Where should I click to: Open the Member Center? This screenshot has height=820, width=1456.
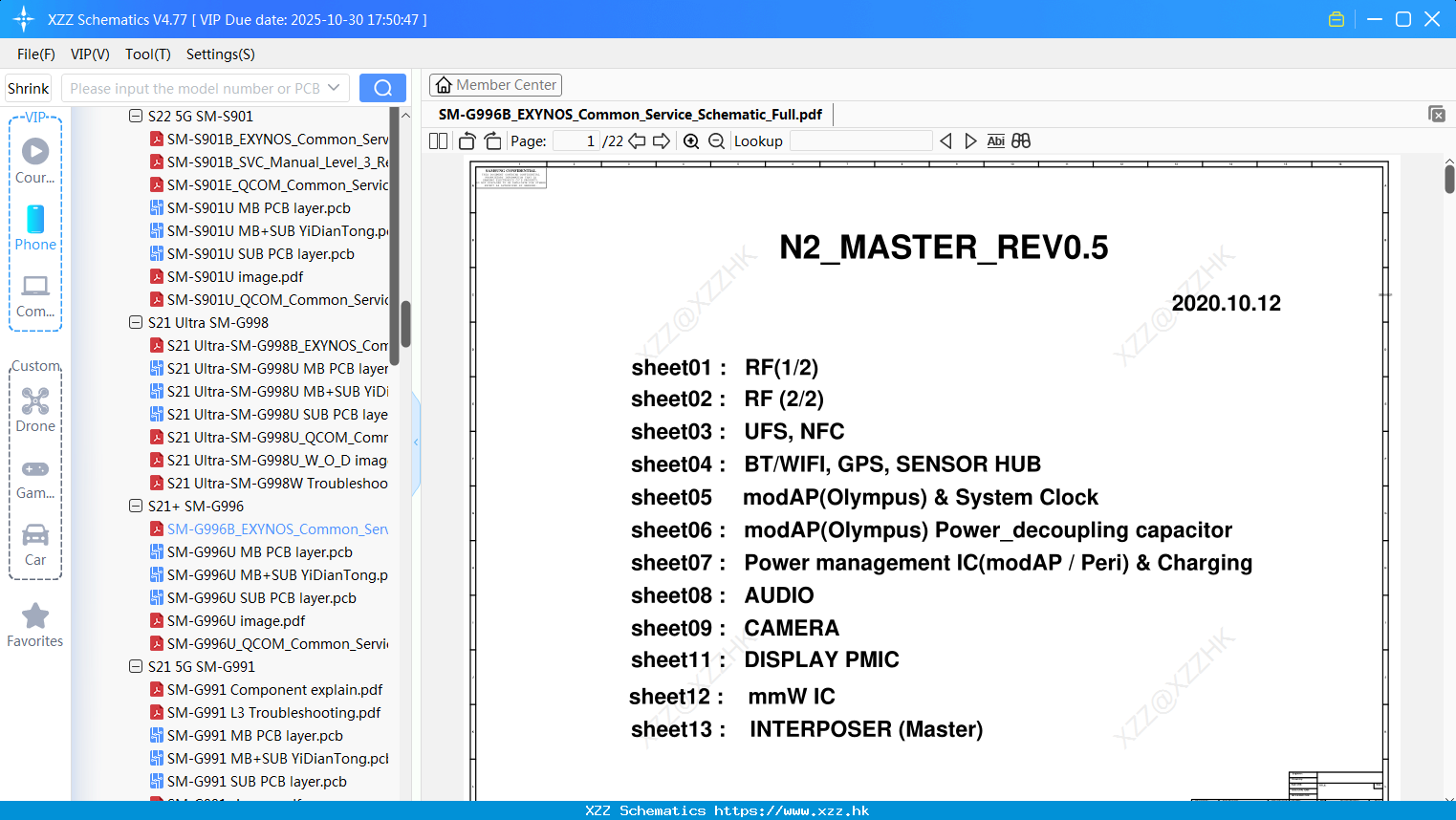[495, 85]
